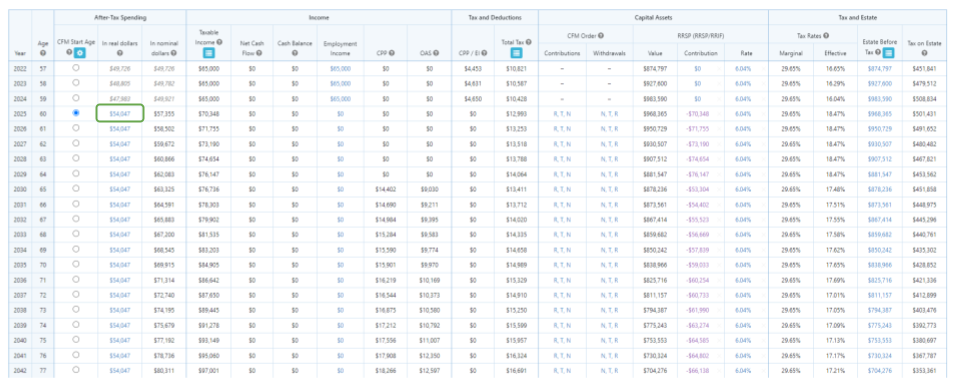Open 2030 estate before tax $878,236

[x=880, y=189]
